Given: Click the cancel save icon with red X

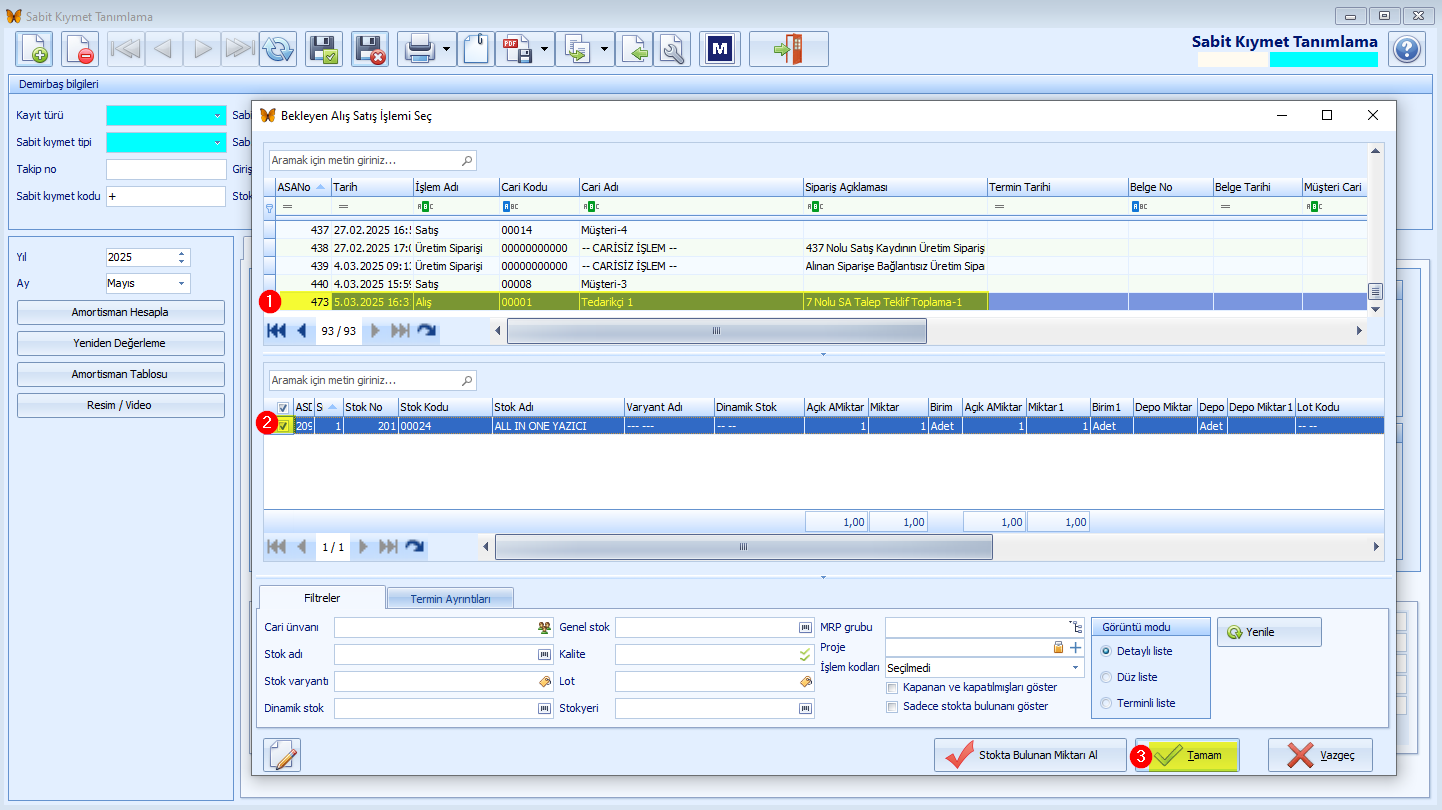Looking at the screenshot, I should (370, 48).
